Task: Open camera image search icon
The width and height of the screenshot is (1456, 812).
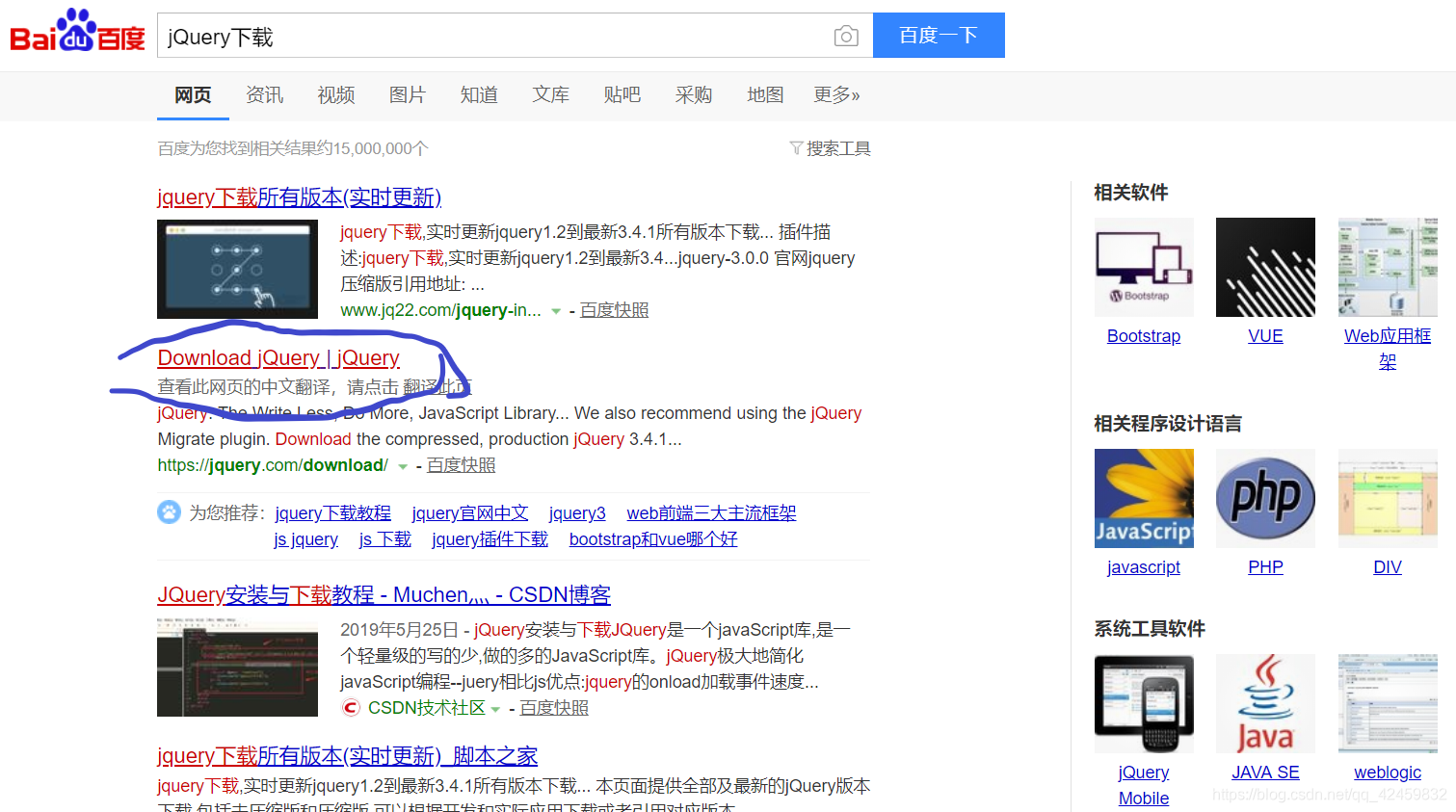Action: [846, 37]
